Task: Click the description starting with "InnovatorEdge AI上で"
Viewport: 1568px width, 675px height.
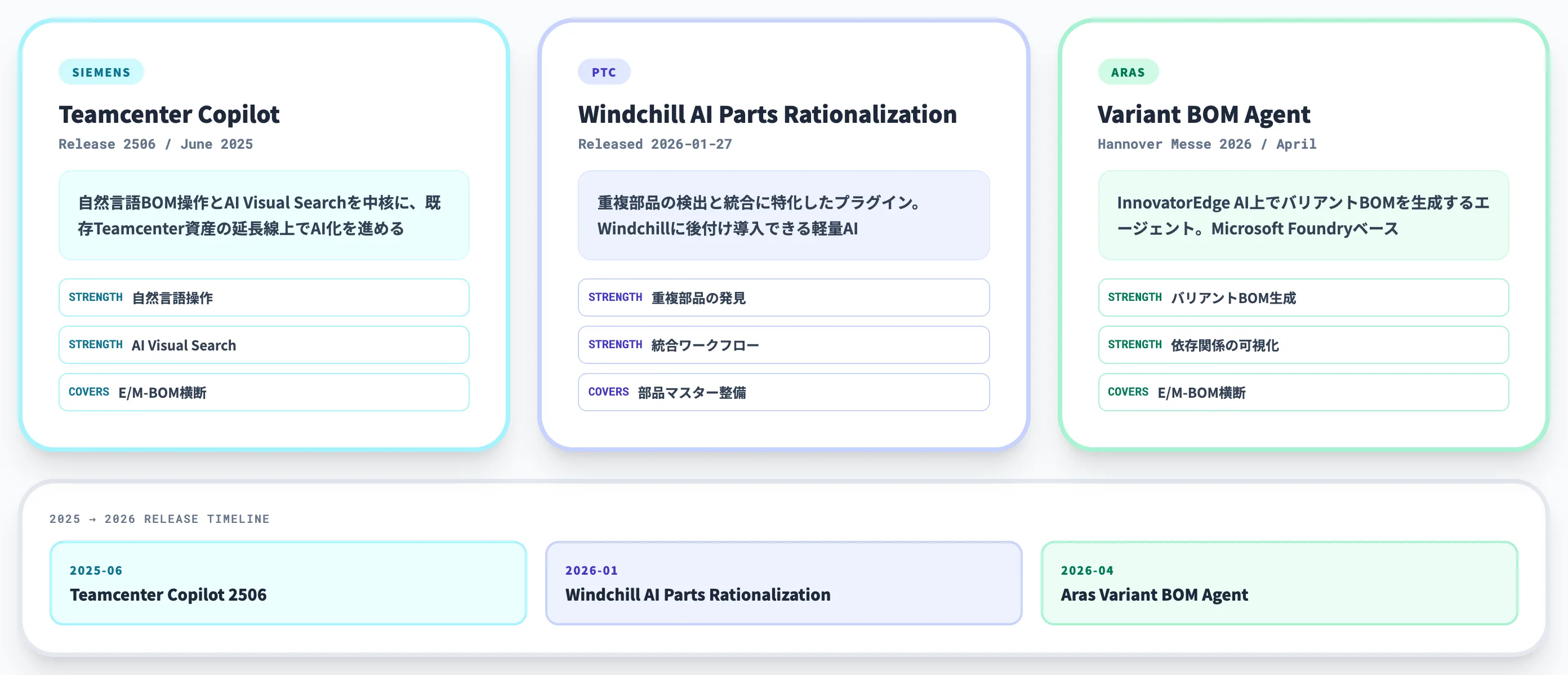Action: click(x=1303, y=215)
